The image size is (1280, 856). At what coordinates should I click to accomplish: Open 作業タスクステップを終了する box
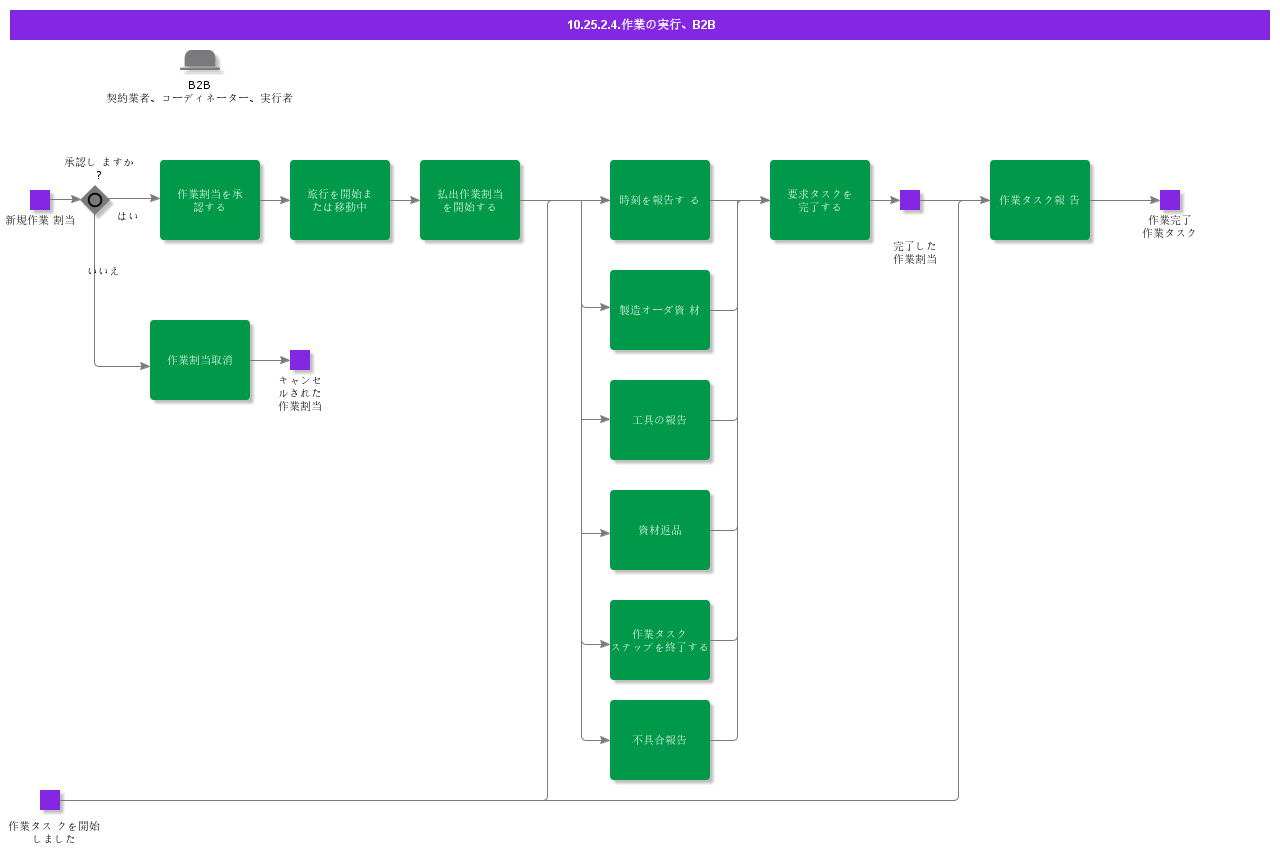point(660,640)
